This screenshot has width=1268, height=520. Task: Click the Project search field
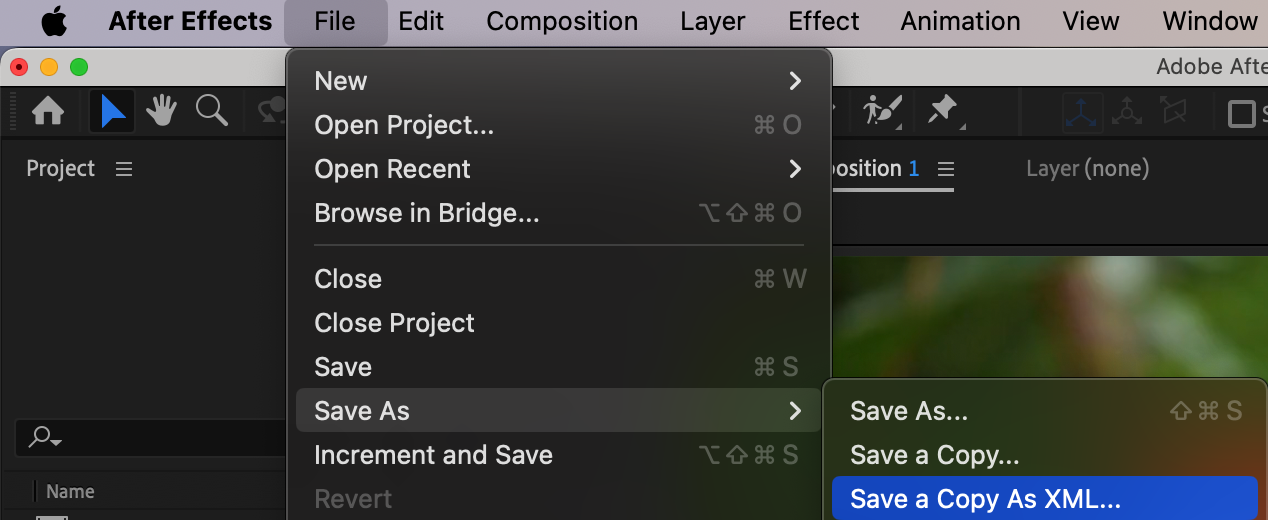150,437
